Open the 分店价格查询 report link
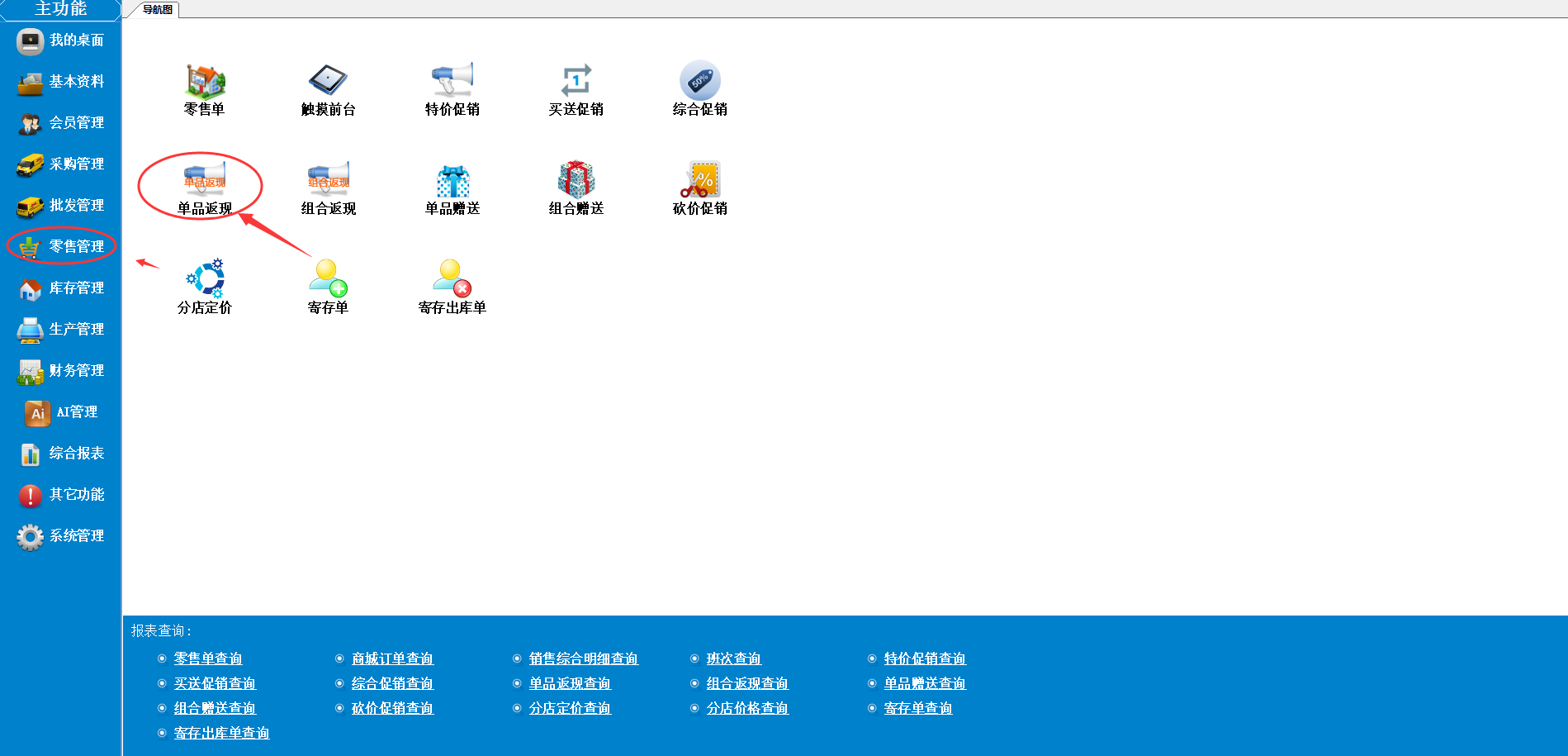 click(747, 708)
